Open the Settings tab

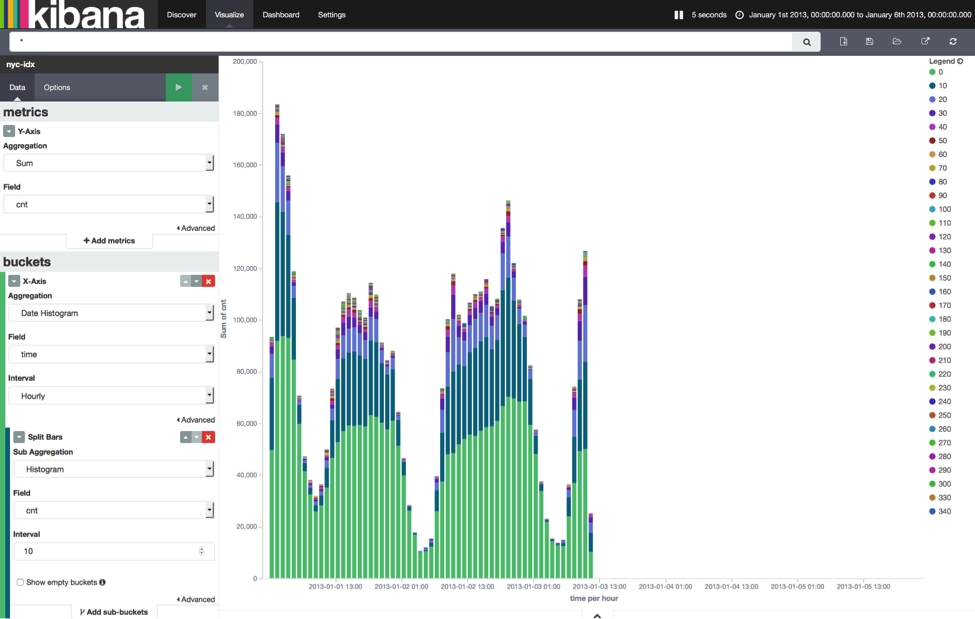[x=331, y=15]
